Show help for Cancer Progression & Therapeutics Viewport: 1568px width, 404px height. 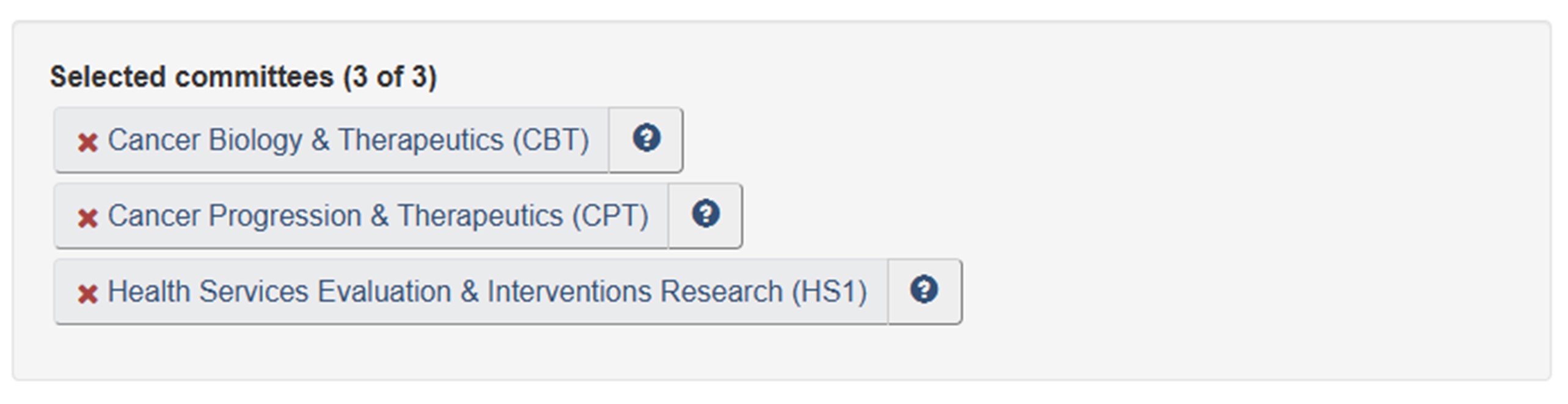pos(705,214)
